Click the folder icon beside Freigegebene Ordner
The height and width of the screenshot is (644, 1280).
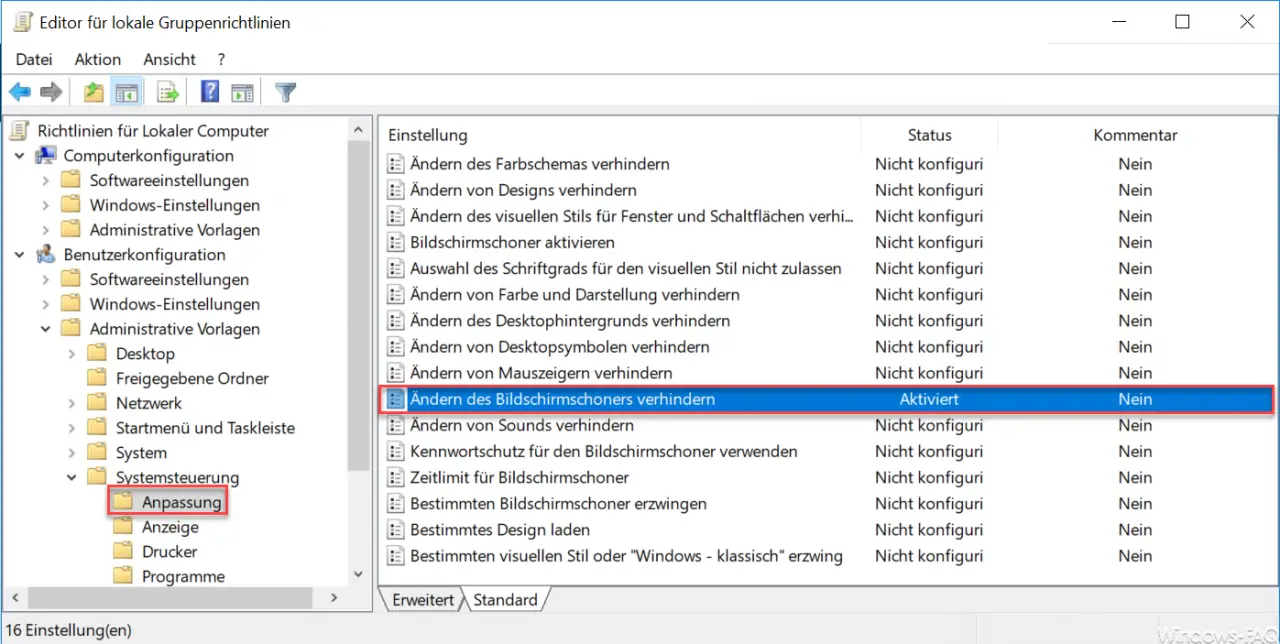97,378
